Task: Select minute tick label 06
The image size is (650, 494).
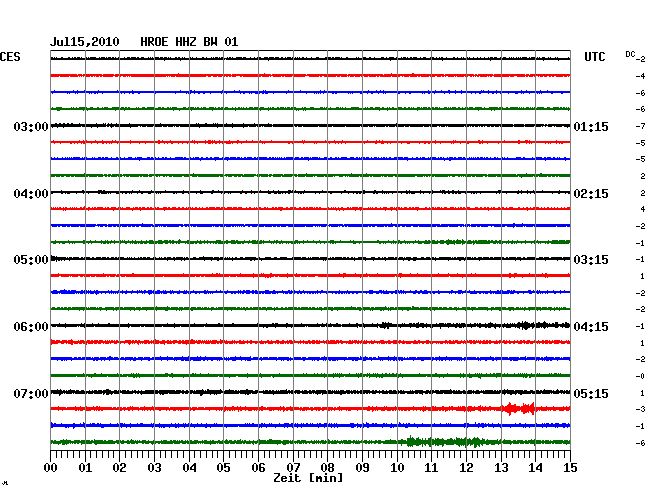Action: (x=258, y=467)
